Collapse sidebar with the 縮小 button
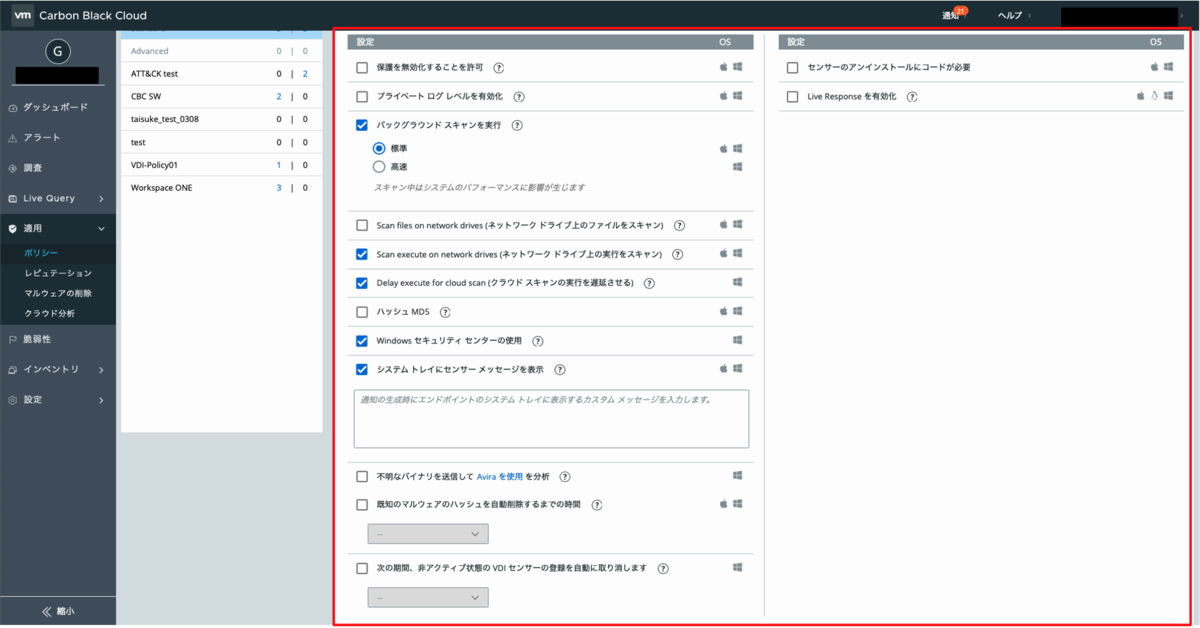The width and height of the screenshot is (1200, 628). 58,611
